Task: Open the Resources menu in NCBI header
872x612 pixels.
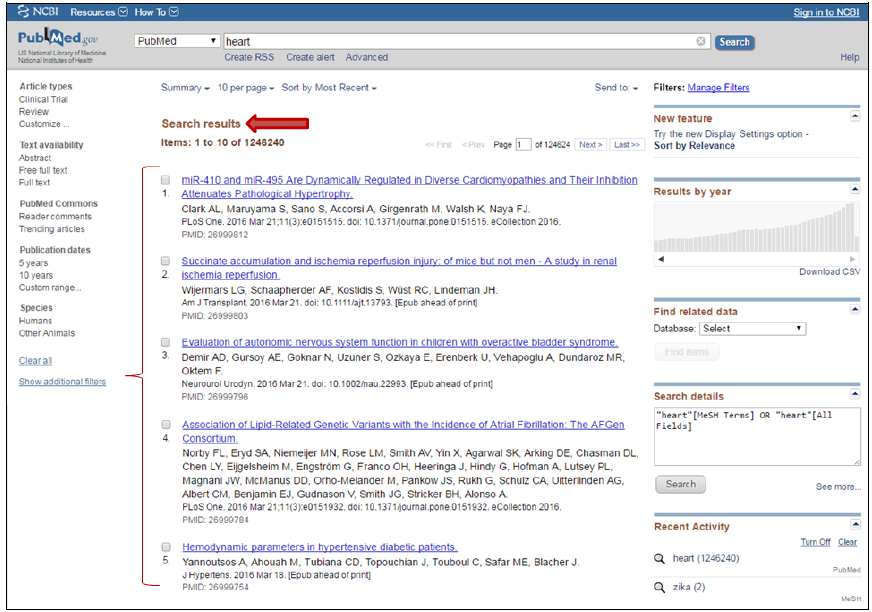Action: coord(99,12)
